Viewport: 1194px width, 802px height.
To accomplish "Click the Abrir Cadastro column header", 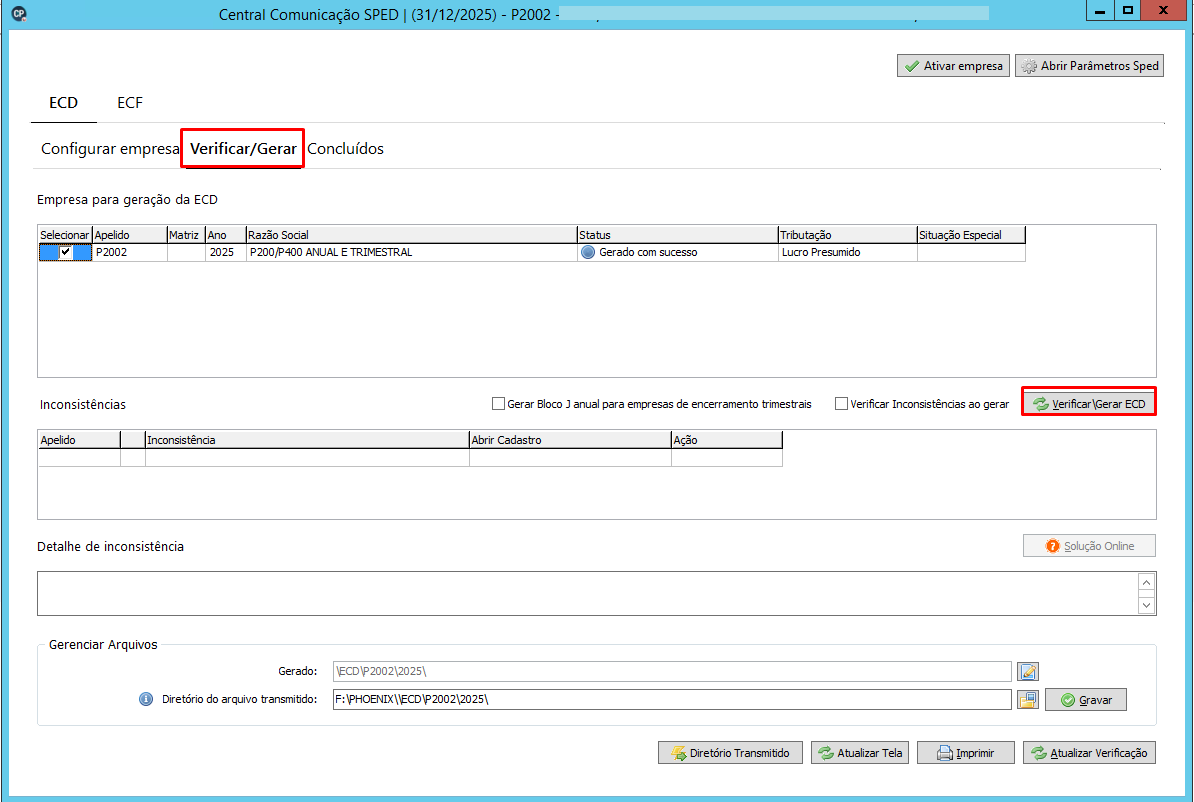I will (570, 439).
